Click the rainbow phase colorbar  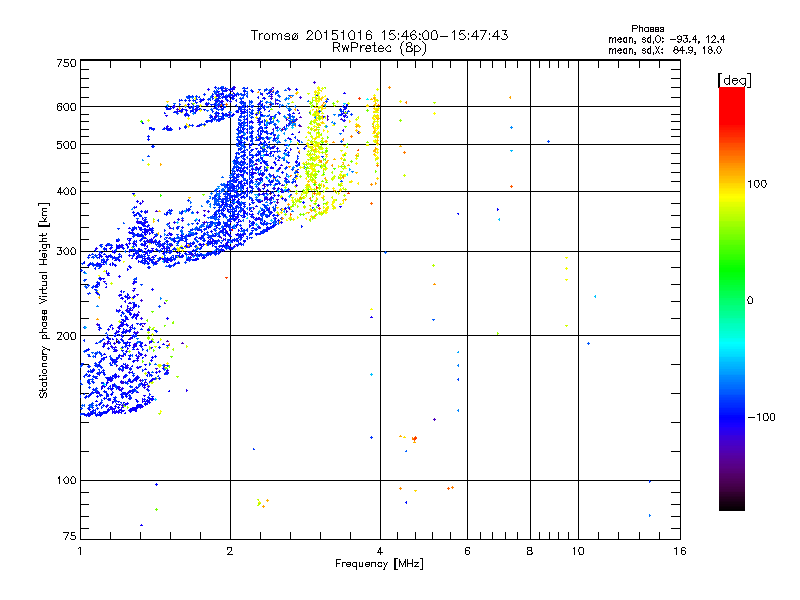tap(732, 298)
